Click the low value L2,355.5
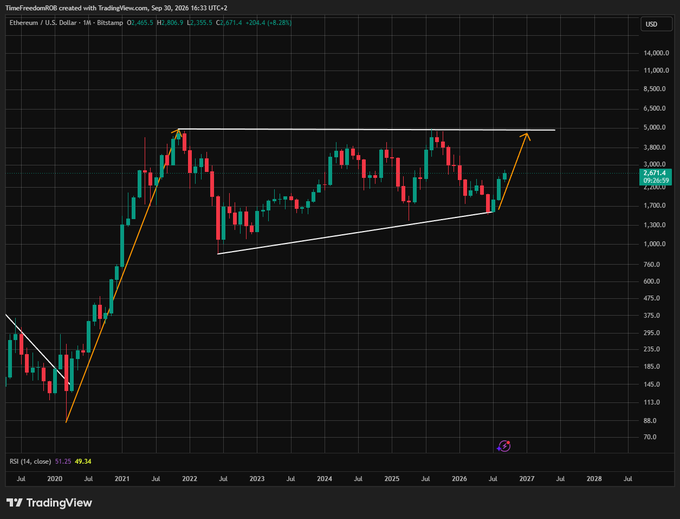This screenshot has width=680, height=519. [199, 23]
